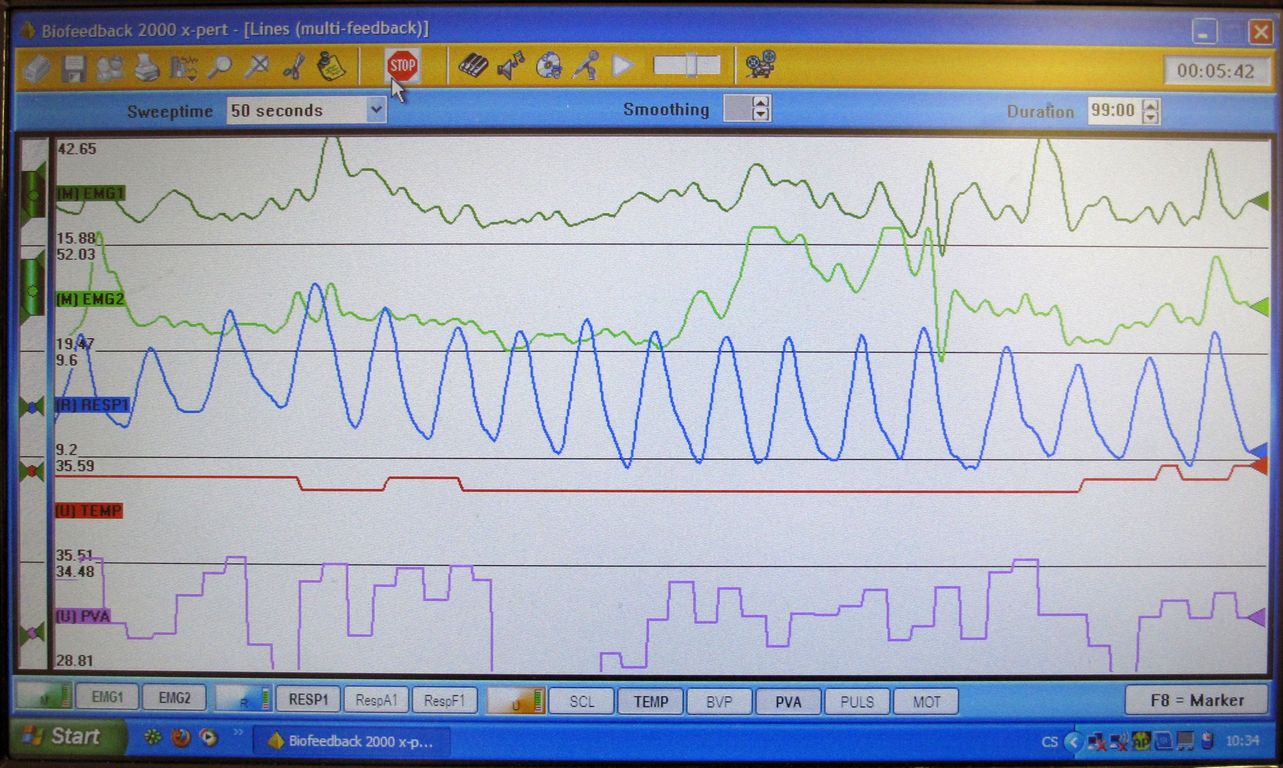Increase the Smoothing value with up arrow

(x=762, y=103)
